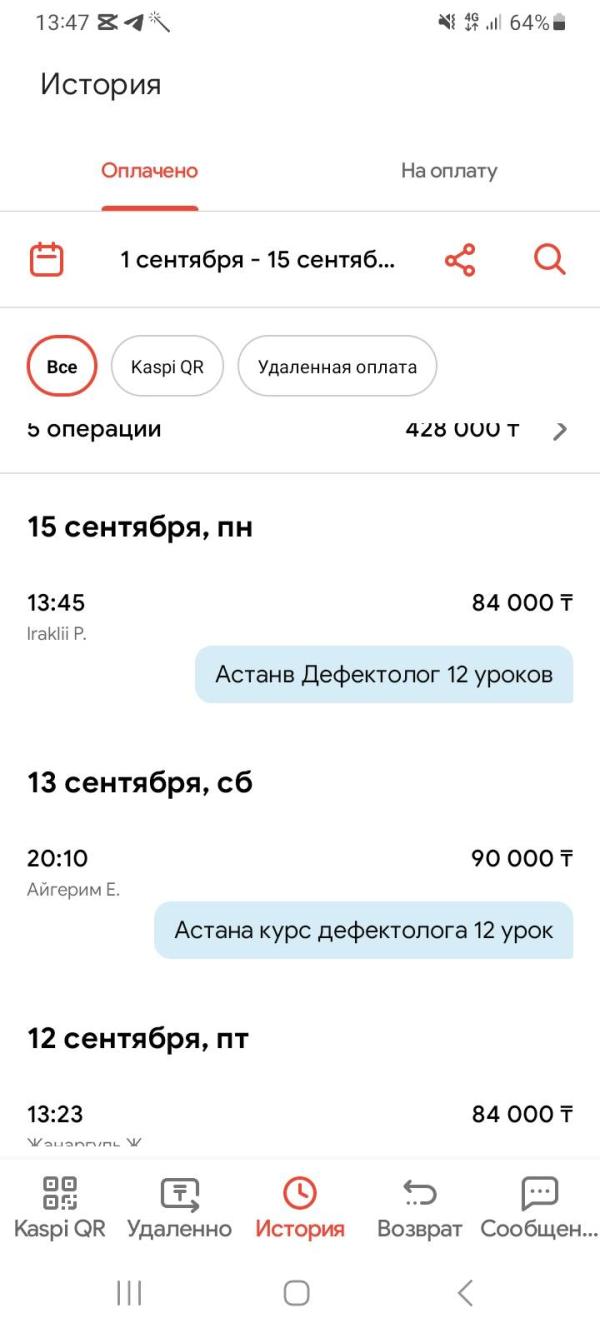Select the История clock icon

coord(299,1194)
